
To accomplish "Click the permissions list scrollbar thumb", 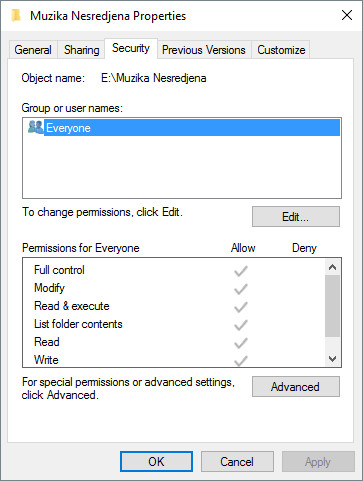I will coord(332,306).
